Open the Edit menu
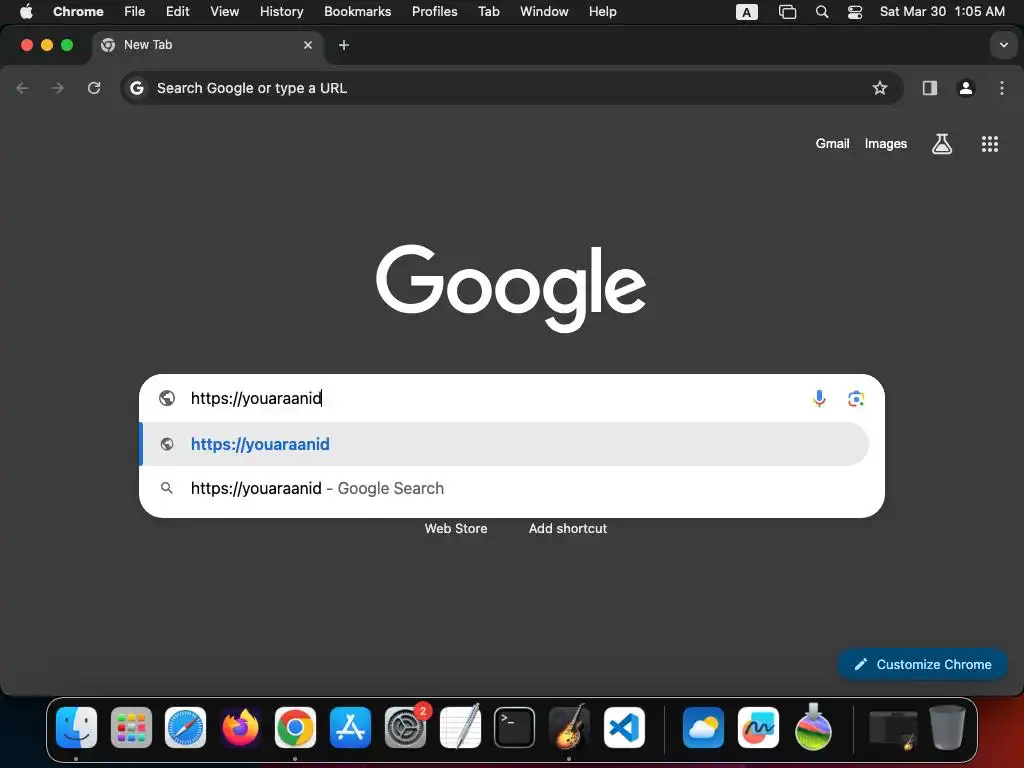Screen dimensions: 1024x768 coord(177,12)
